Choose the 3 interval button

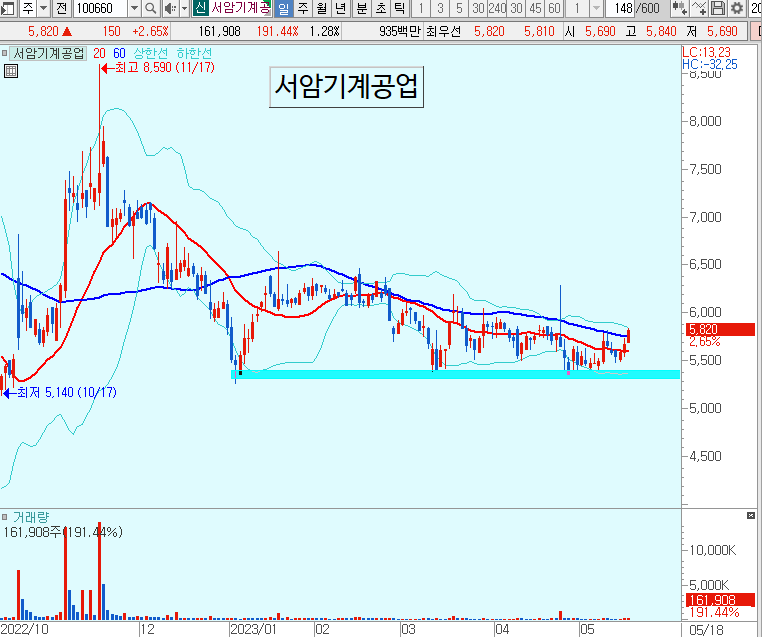tap(440, 8)
